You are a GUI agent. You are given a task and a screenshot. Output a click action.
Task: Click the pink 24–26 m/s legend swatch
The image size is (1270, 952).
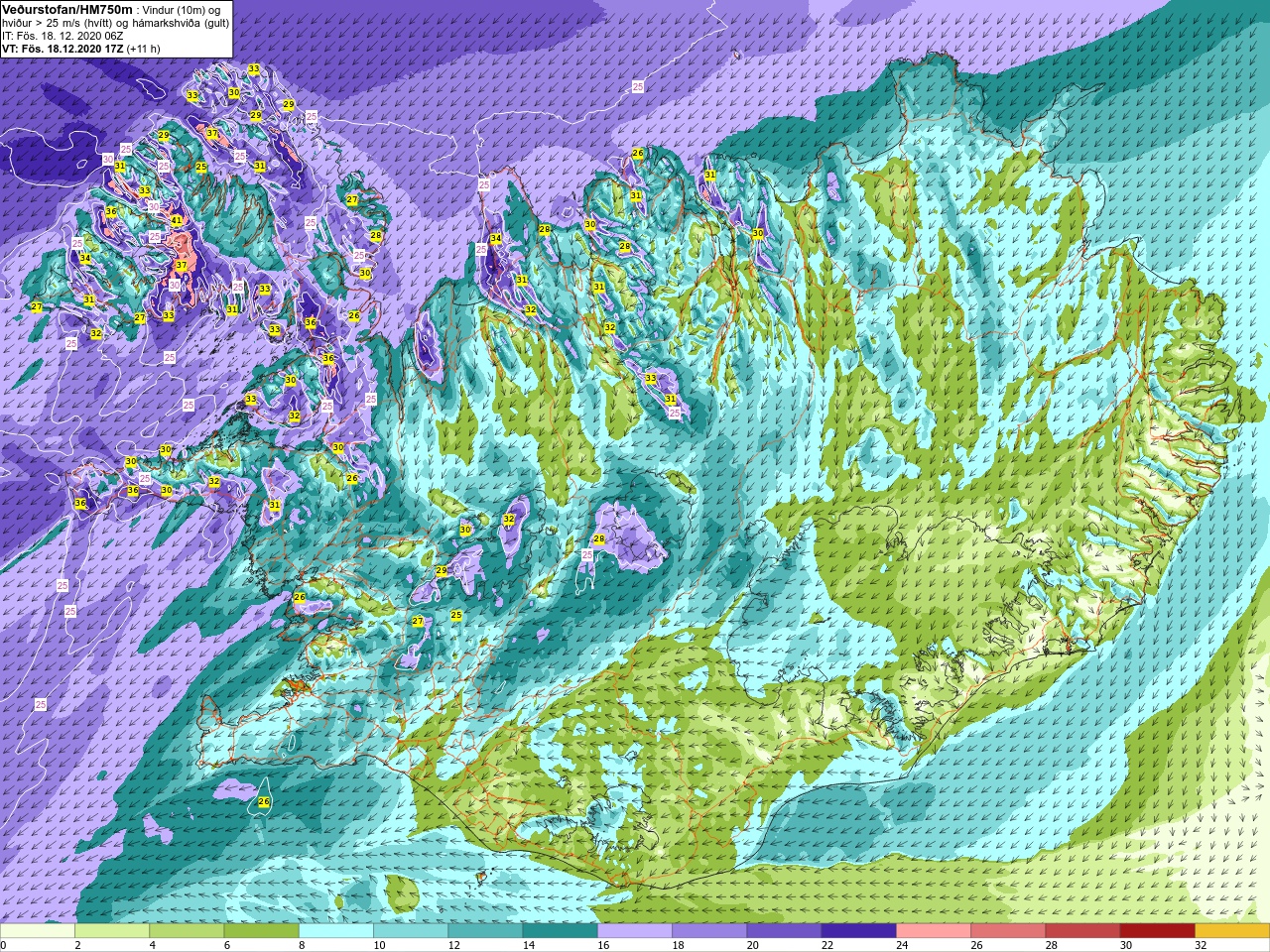tap(934, 931)
